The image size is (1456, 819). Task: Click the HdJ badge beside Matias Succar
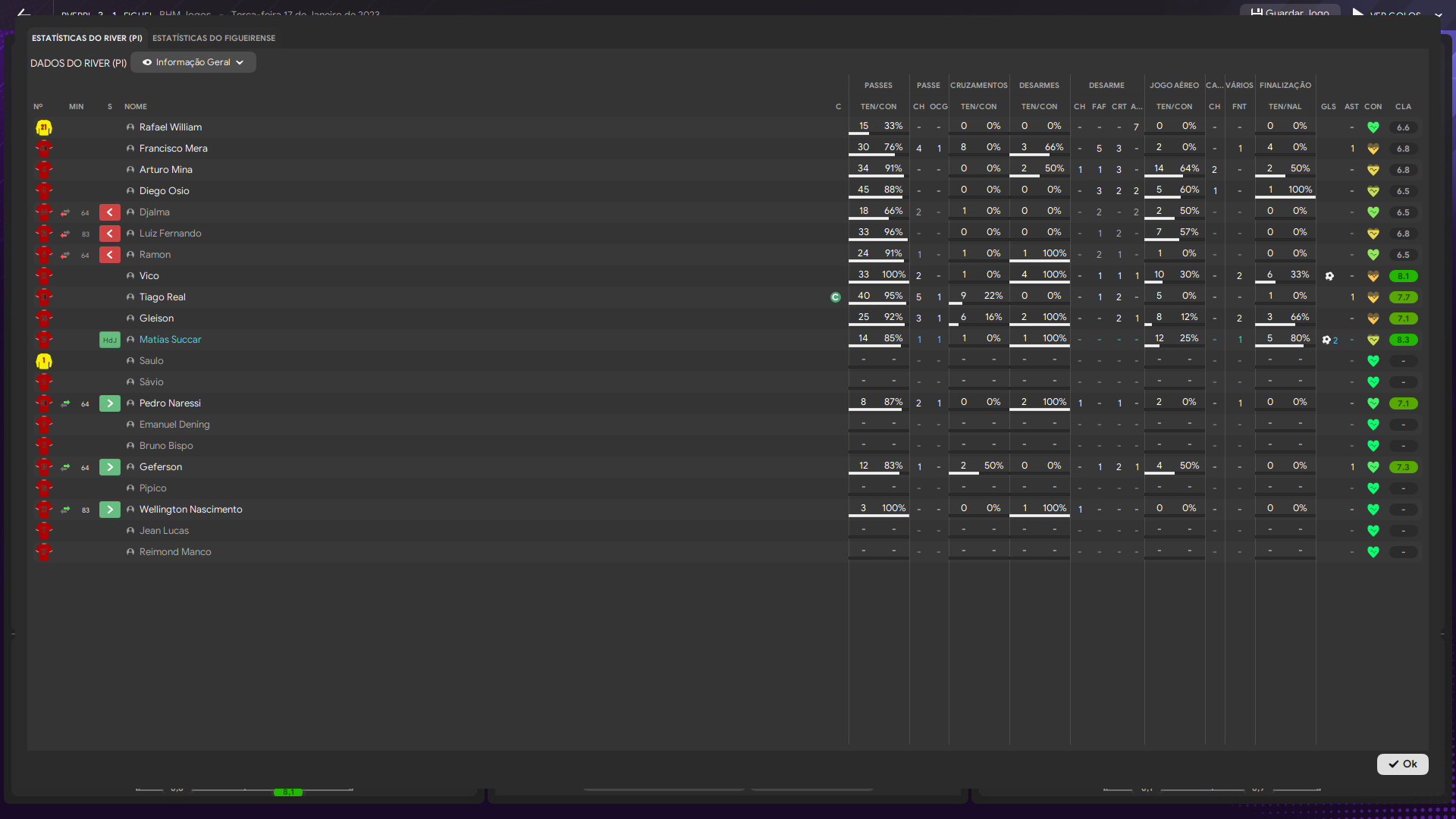click(x=110, y=340)
